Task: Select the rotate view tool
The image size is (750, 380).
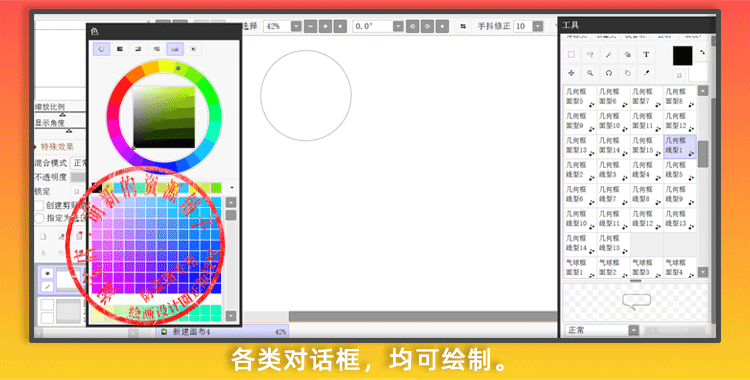Action: [608, 73]
